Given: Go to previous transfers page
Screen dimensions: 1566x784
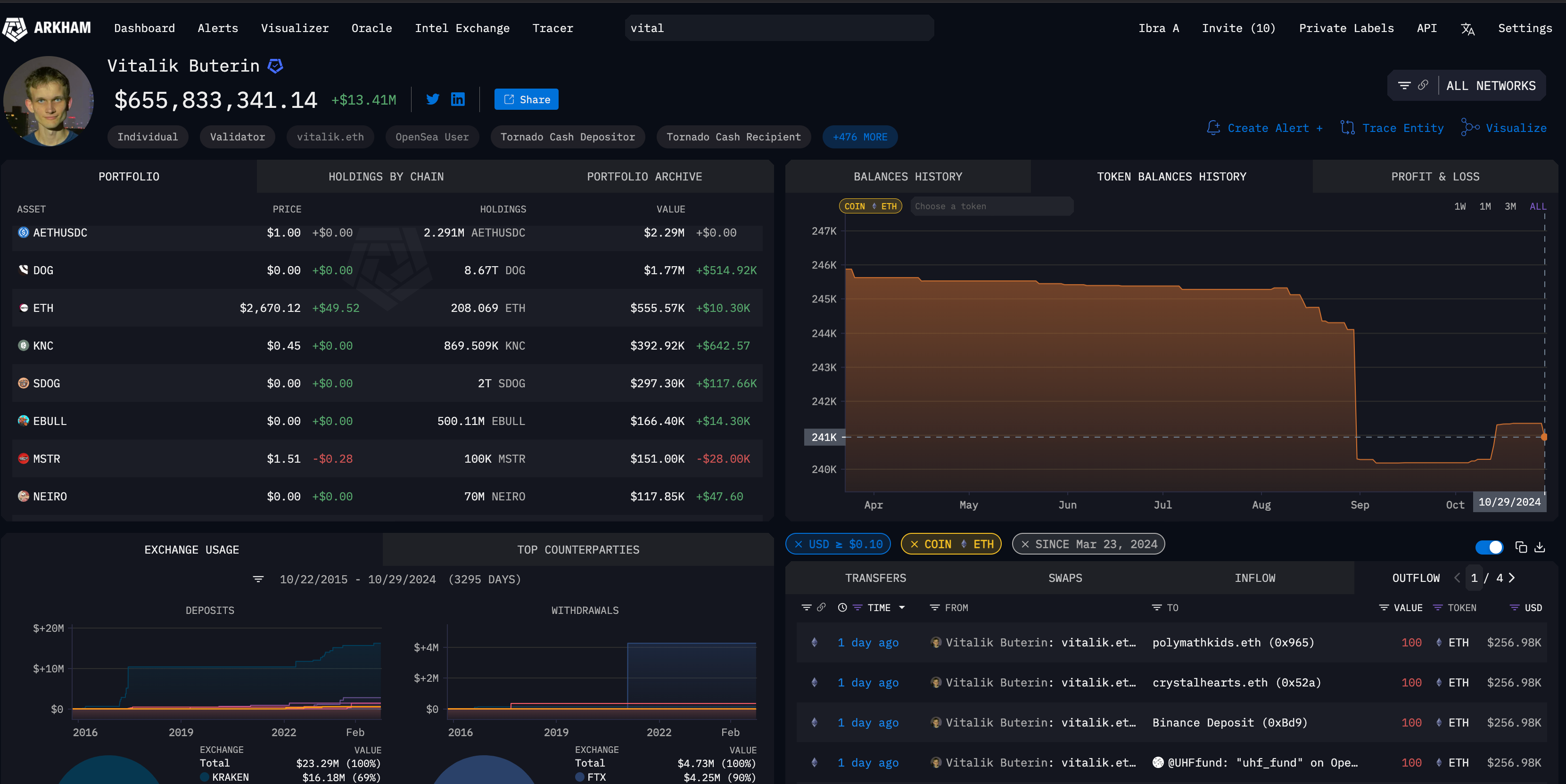Looking at the screenshot, I should (x=1457, y=577).
